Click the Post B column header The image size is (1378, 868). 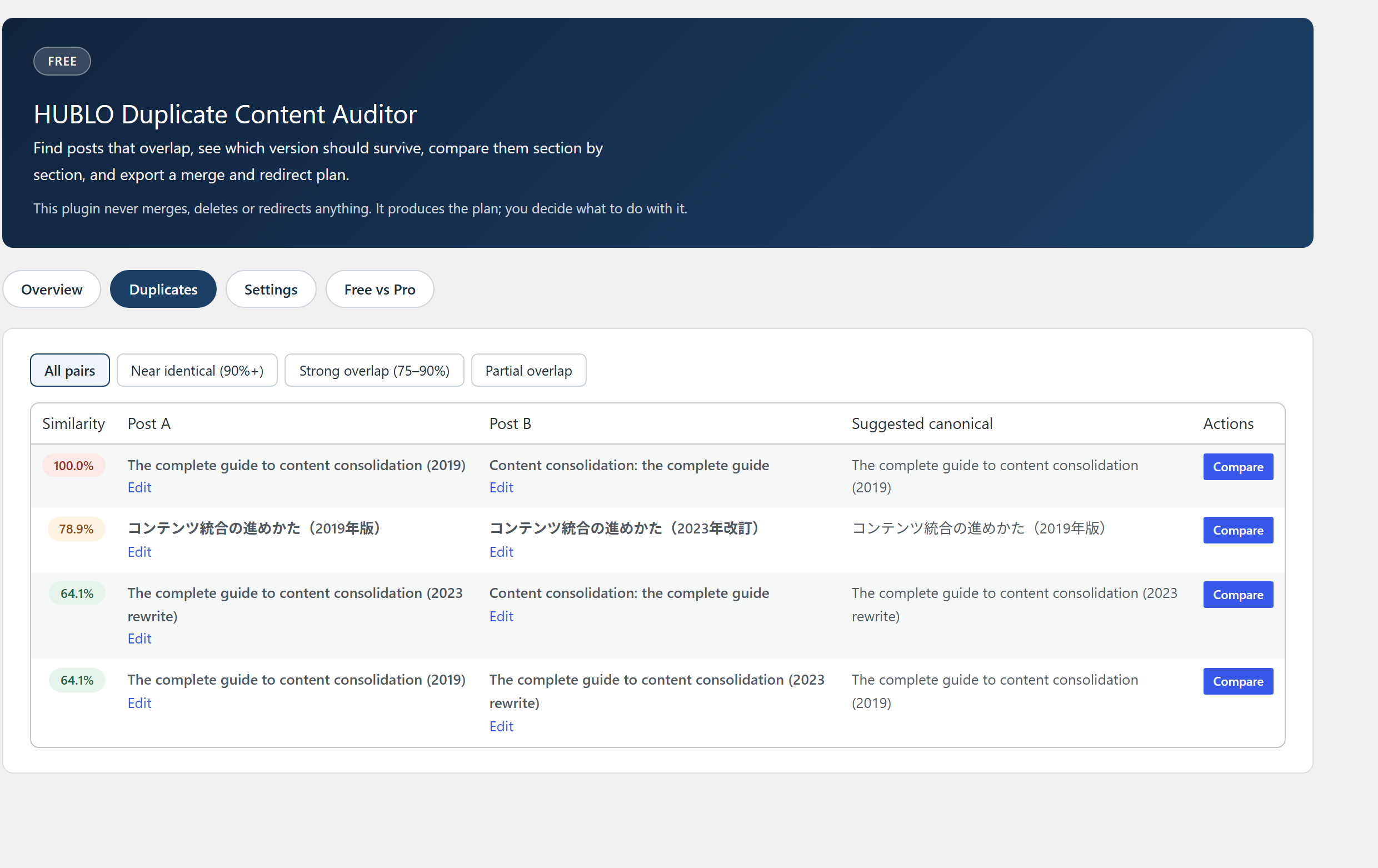[x=510, y=424]
